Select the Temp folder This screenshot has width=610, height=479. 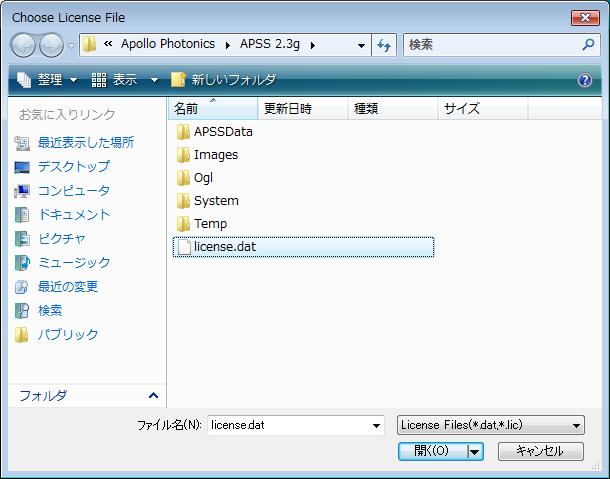point(210,224)
